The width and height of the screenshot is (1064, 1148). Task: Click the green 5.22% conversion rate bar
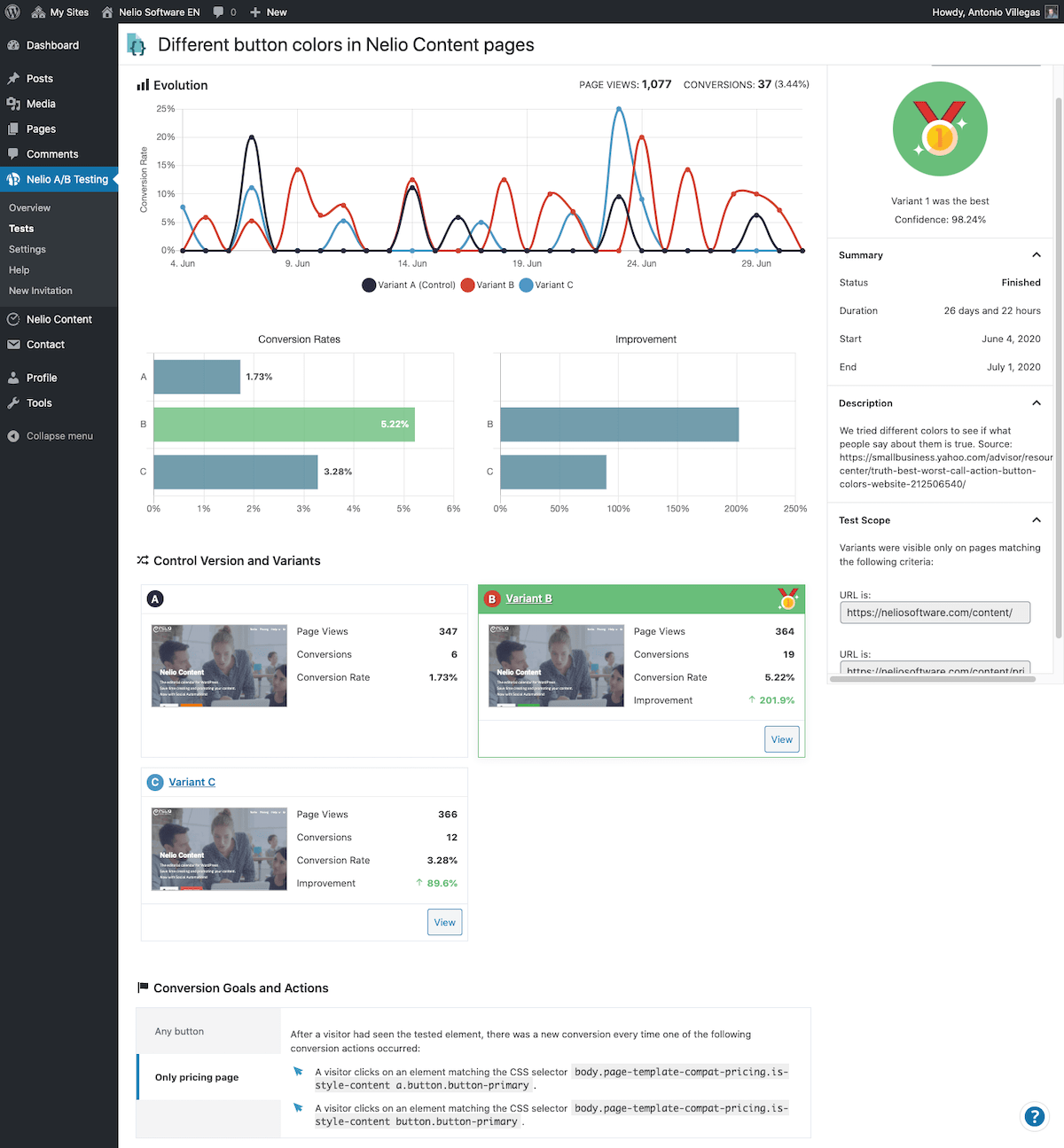tap(284, 425)
